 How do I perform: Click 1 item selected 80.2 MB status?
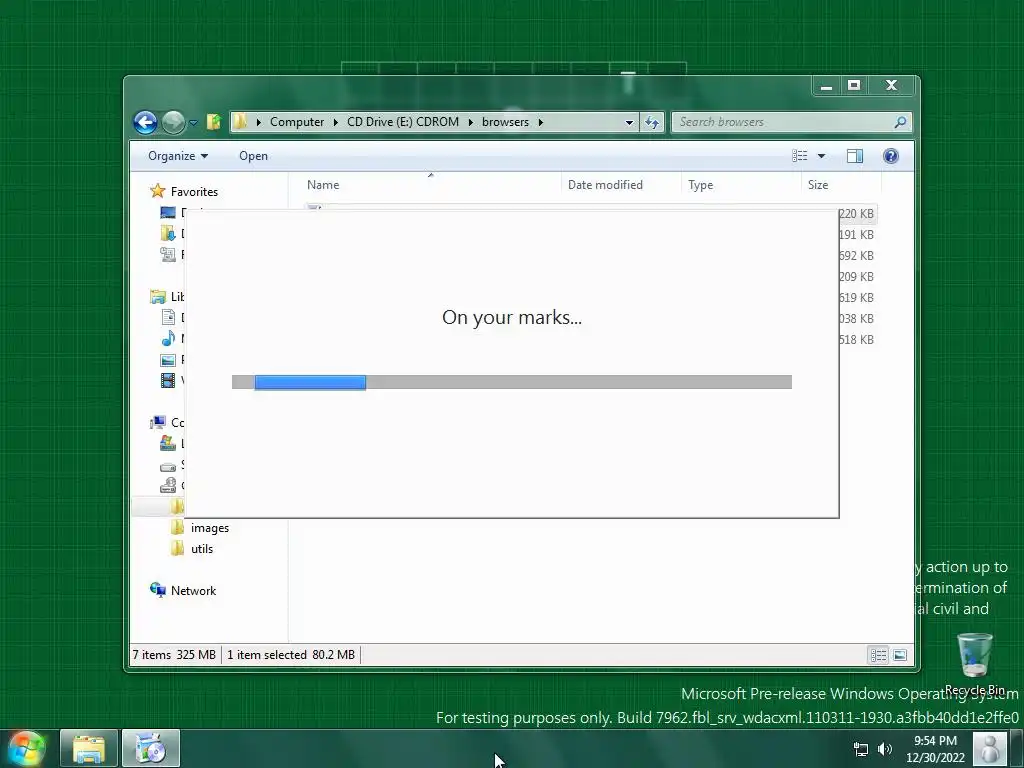click(291, 654)
